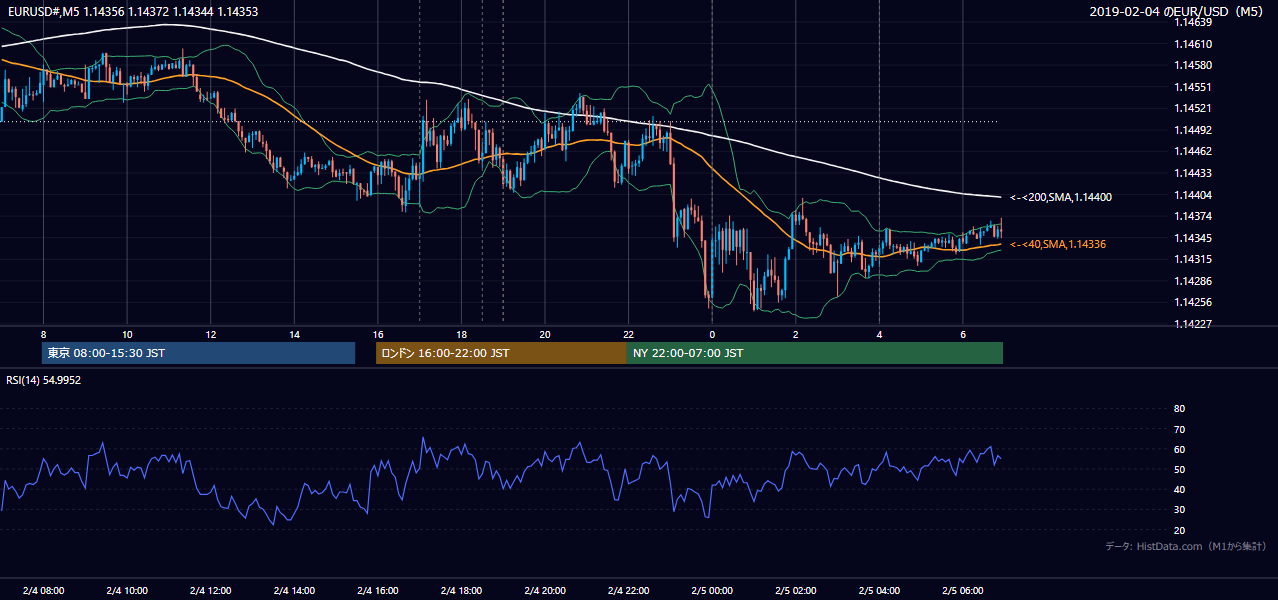Select the 1.14639 price axis label
Screen dimensions: 1278x600
click(x=1194, y=23)
